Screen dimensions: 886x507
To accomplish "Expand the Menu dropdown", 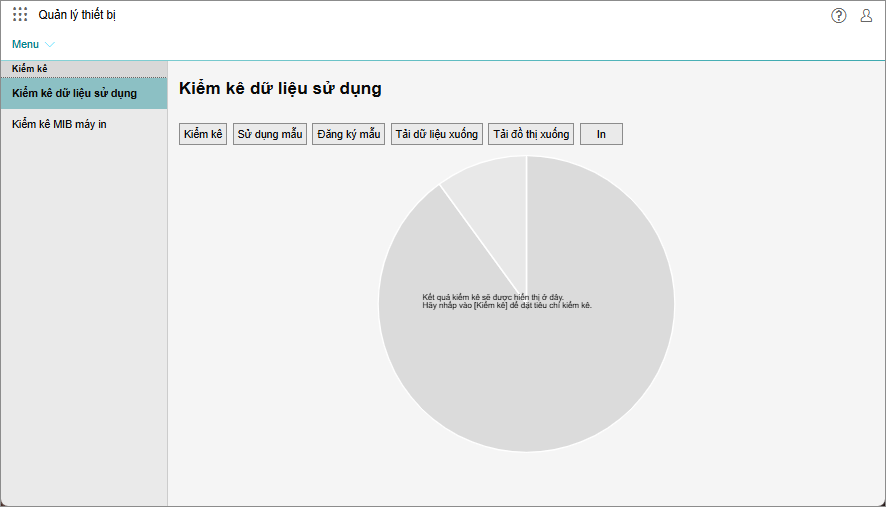I will (x=26, y=44).
